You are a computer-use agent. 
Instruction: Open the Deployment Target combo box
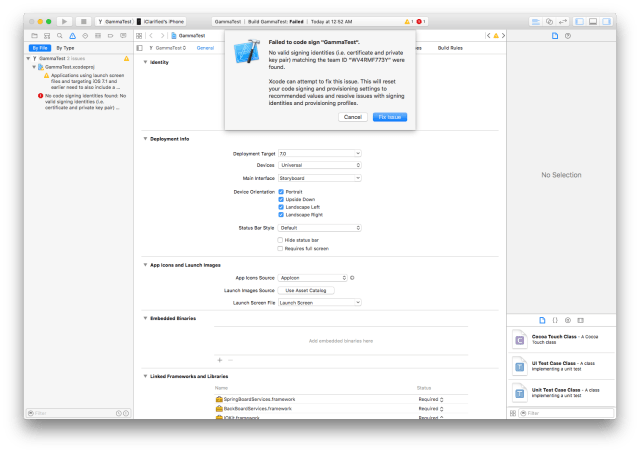pyautogui.click(x=320, y=154)
